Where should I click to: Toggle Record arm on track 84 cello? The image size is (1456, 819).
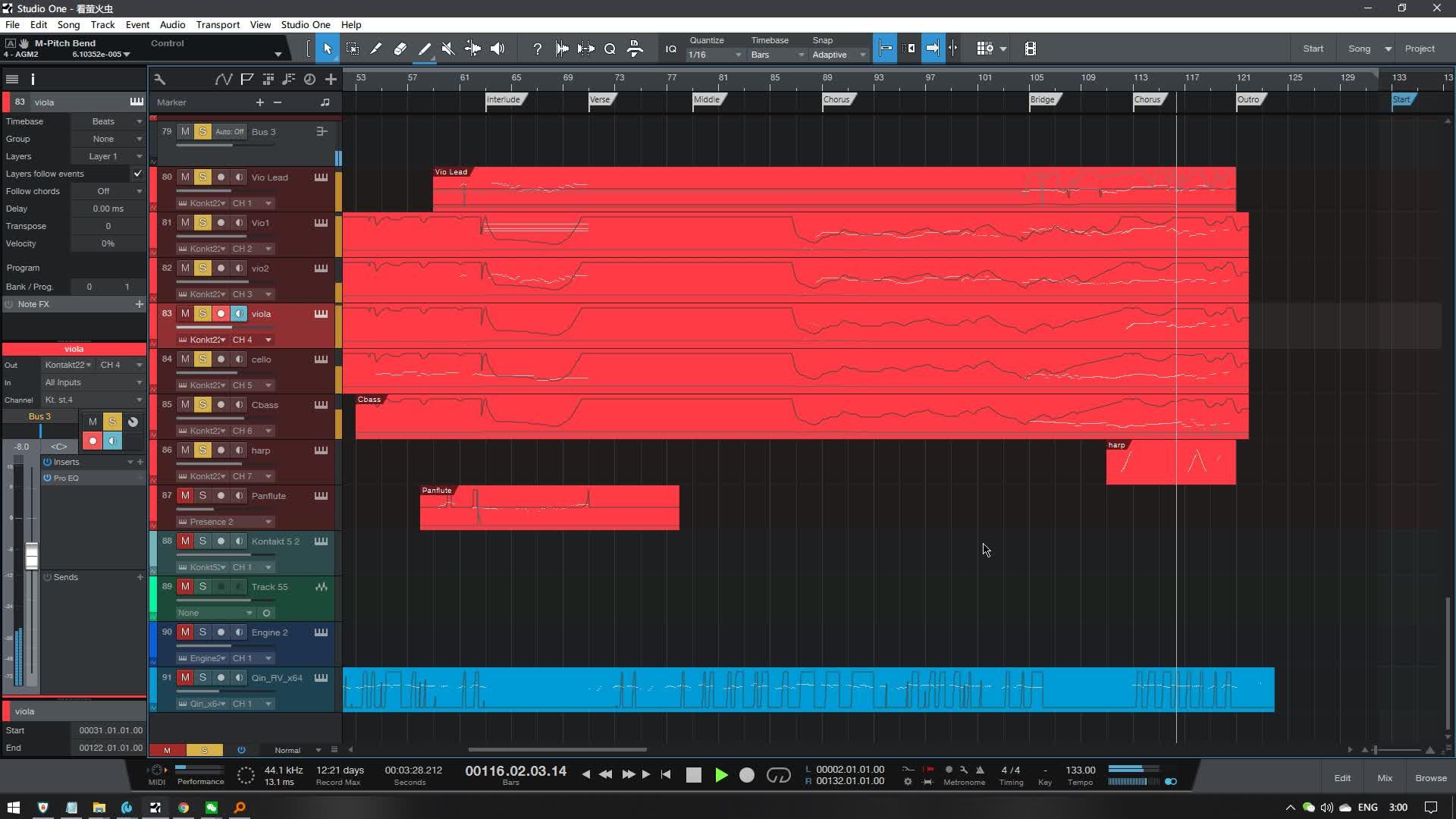click(x=220, y=359)
